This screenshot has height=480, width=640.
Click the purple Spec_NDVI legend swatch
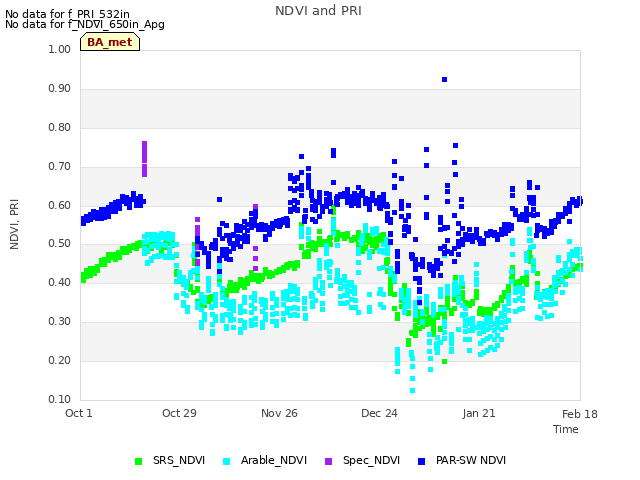tap(329, 461)
